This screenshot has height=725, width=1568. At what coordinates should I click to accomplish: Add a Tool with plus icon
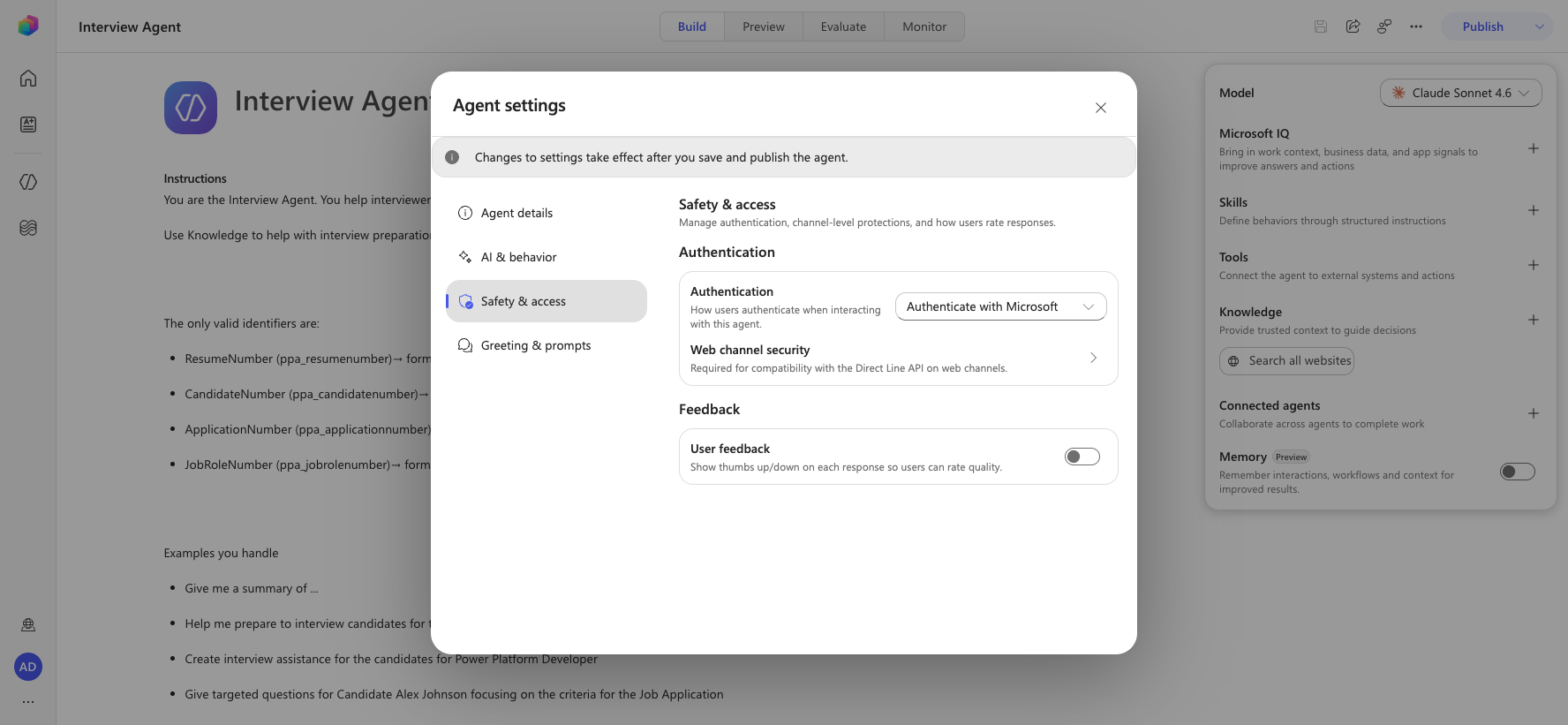pos(1534,265)
